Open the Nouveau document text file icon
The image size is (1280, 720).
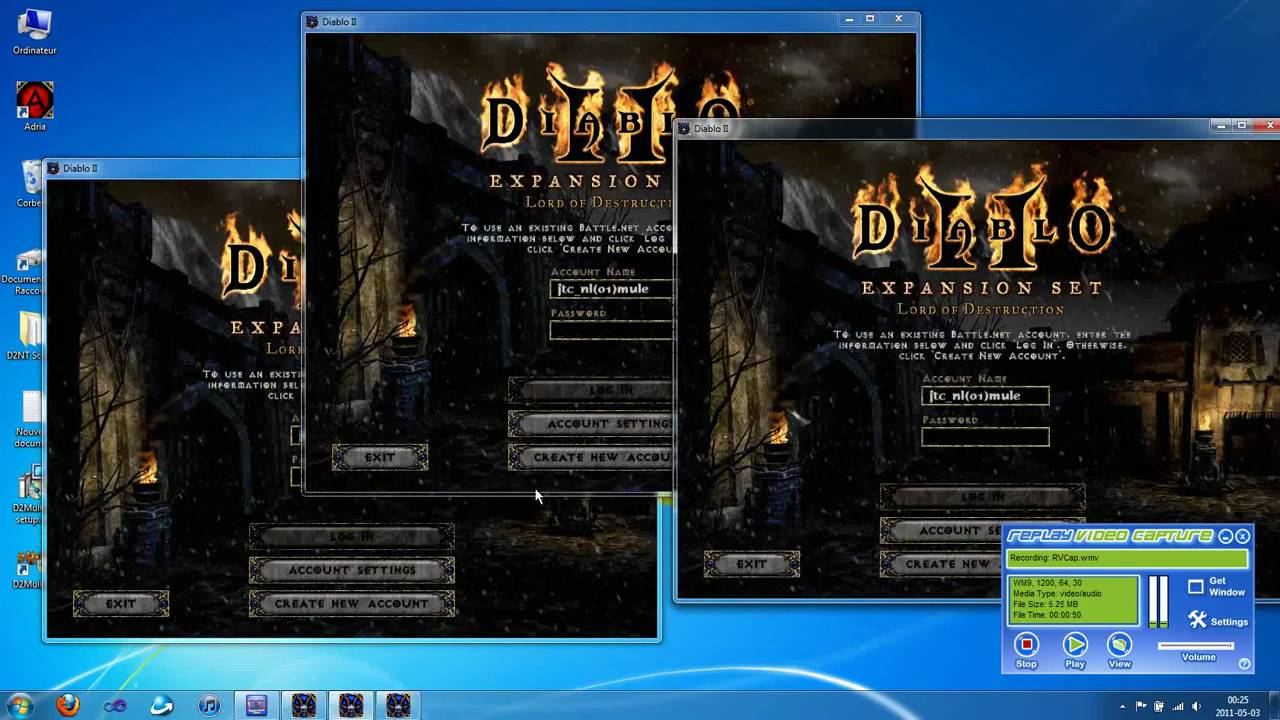(x=28, y=418)
